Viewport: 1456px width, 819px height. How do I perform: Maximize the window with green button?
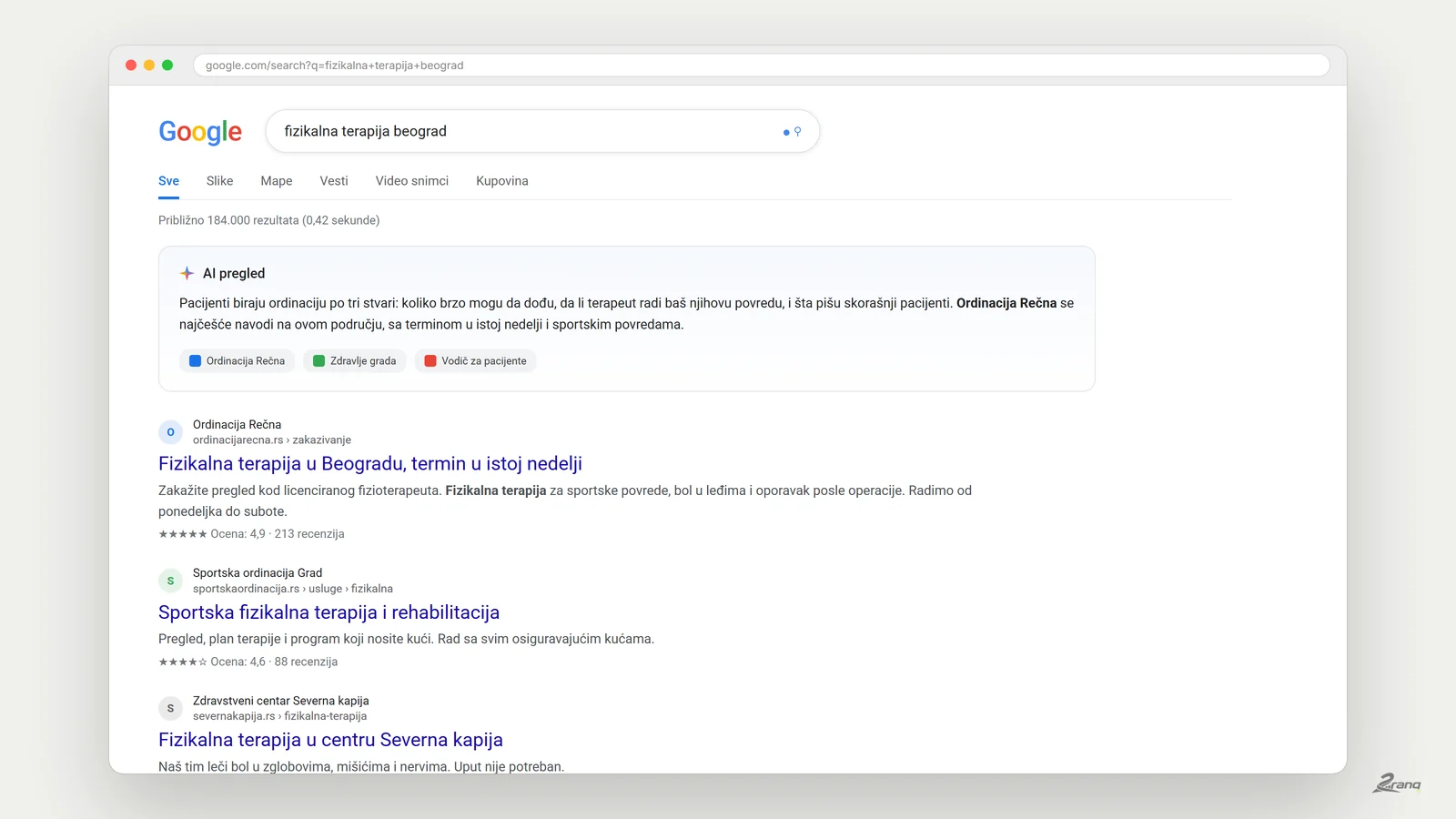[x=167, y=66]
